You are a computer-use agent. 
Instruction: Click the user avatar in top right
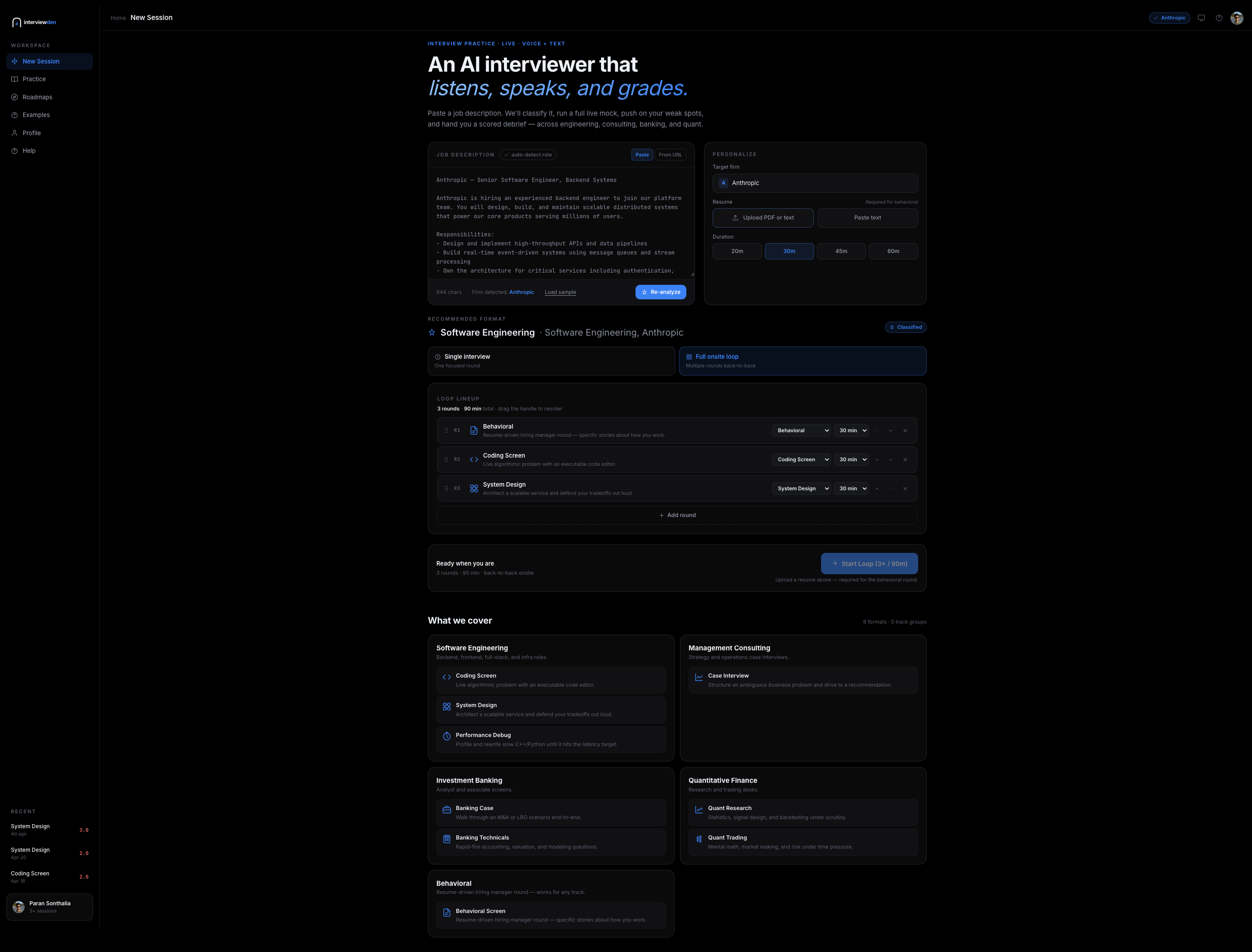pos(1237,18)
